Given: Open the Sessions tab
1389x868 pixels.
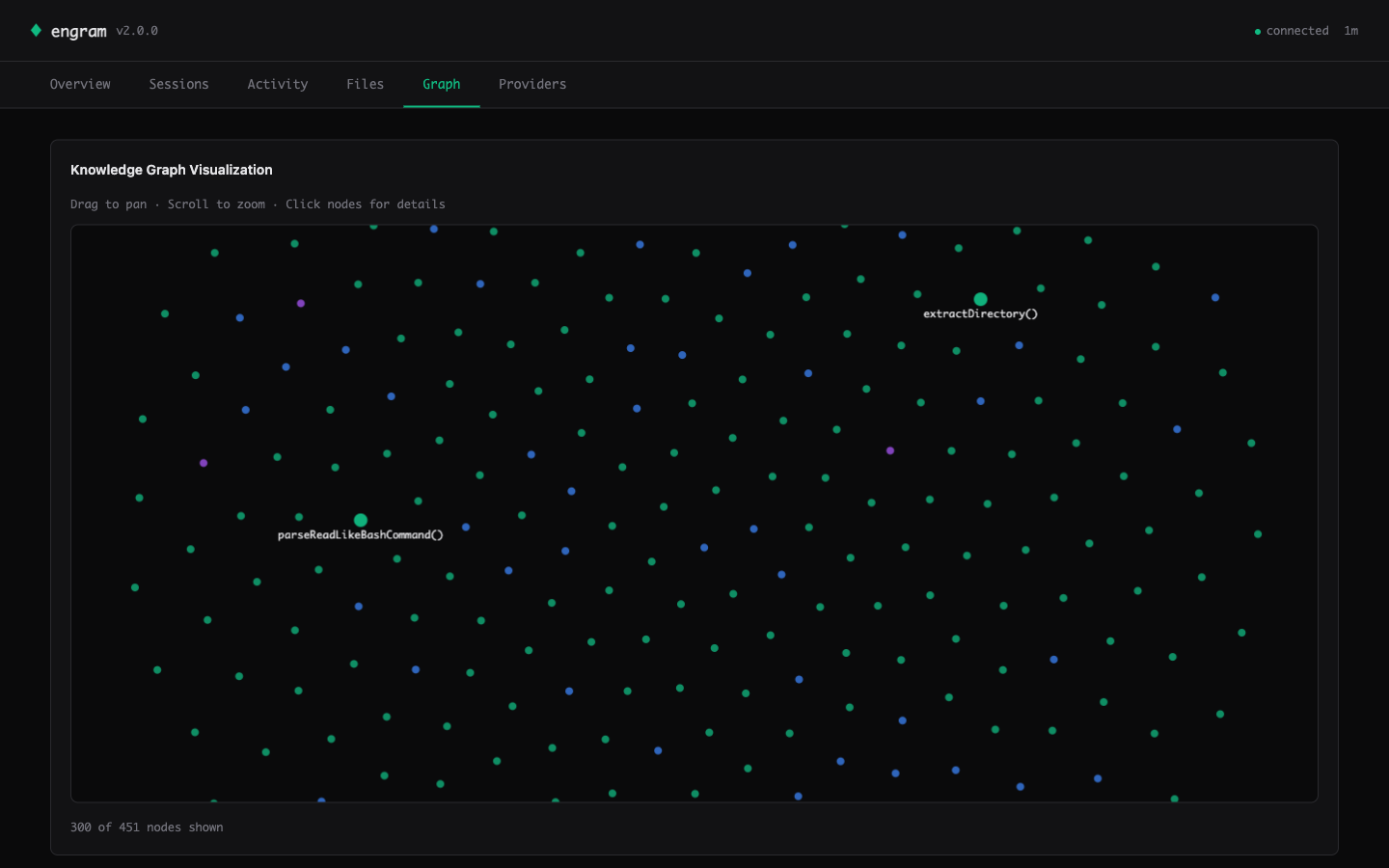Looking at the screenshot, I should (178, 84).
